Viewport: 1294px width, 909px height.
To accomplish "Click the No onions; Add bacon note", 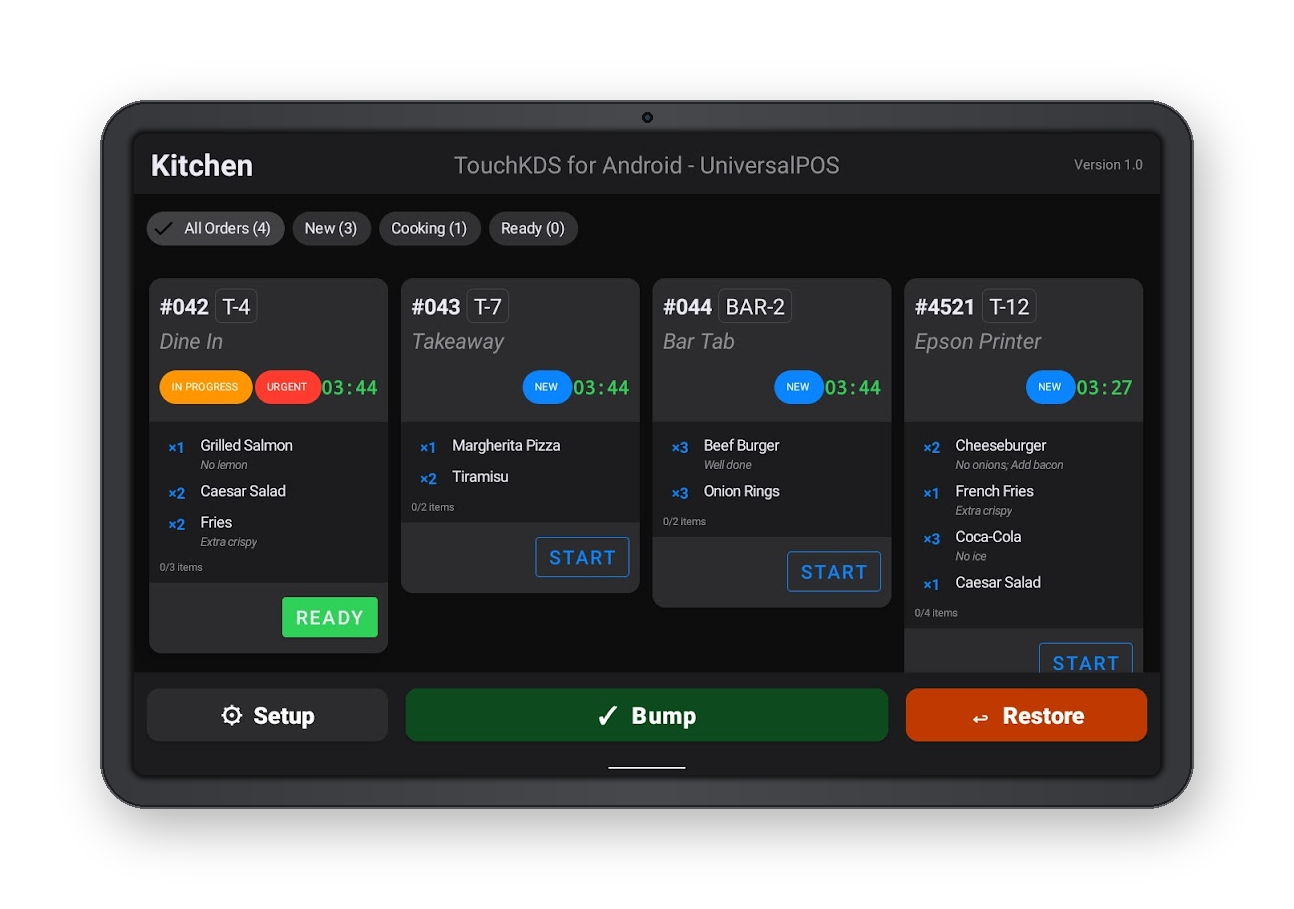I will pos(1009,465).
